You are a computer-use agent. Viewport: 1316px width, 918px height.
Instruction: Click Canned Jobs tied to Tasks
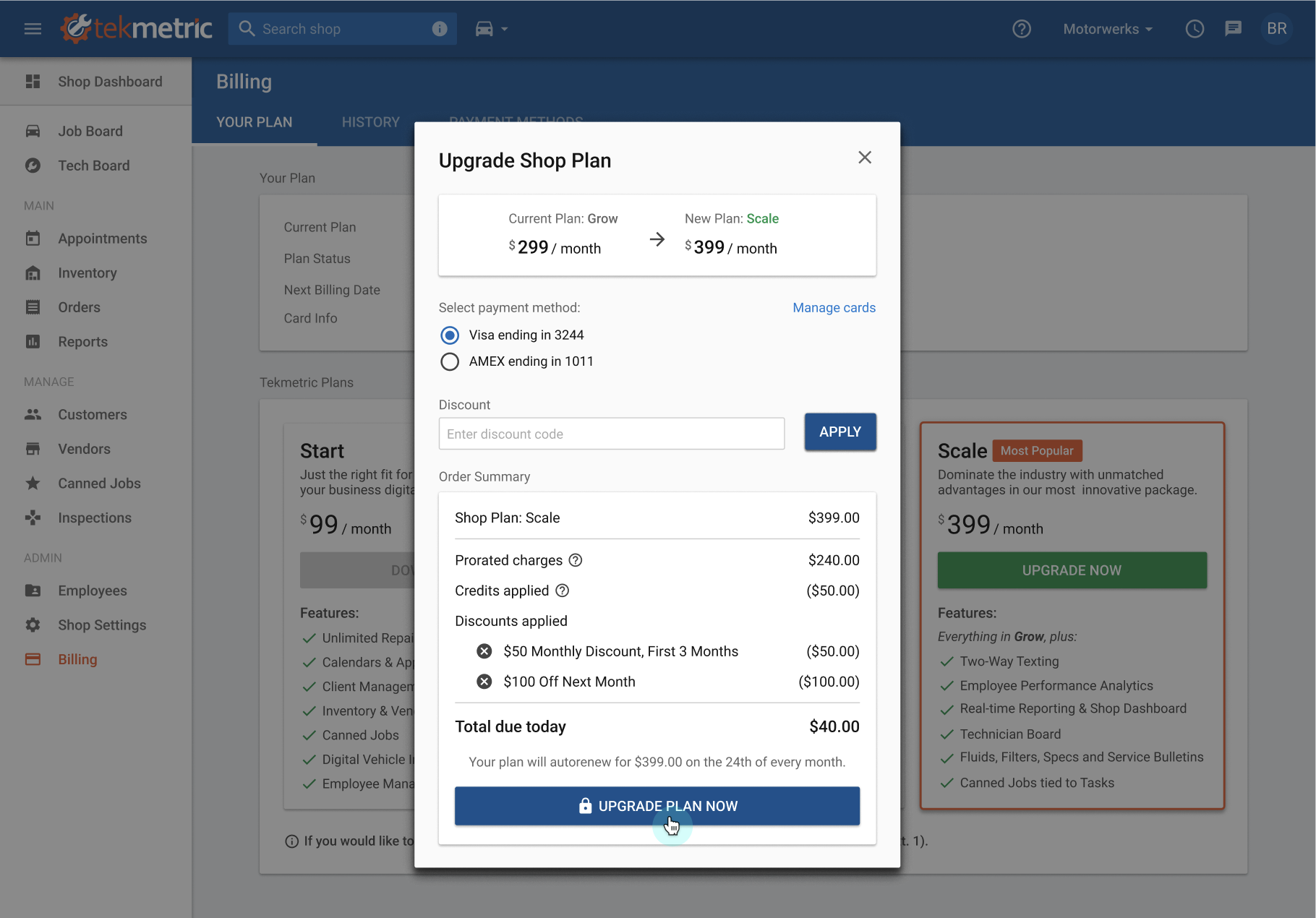(x=1037, y=783)
